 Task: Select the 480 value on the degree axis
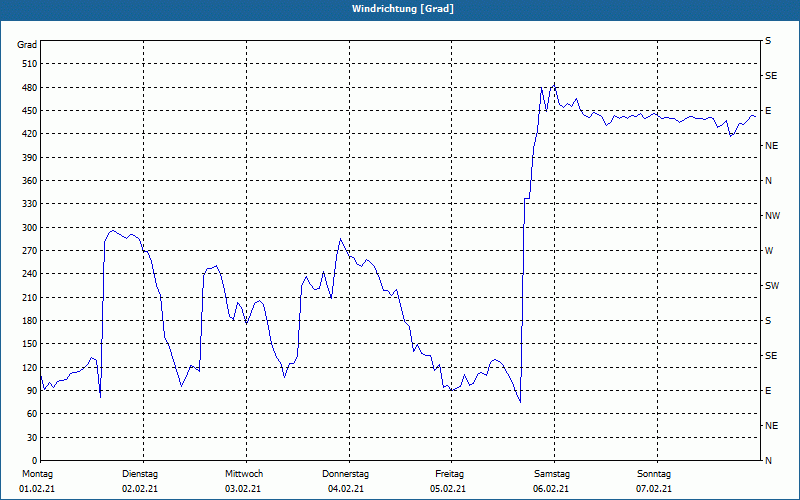point(30,87)
